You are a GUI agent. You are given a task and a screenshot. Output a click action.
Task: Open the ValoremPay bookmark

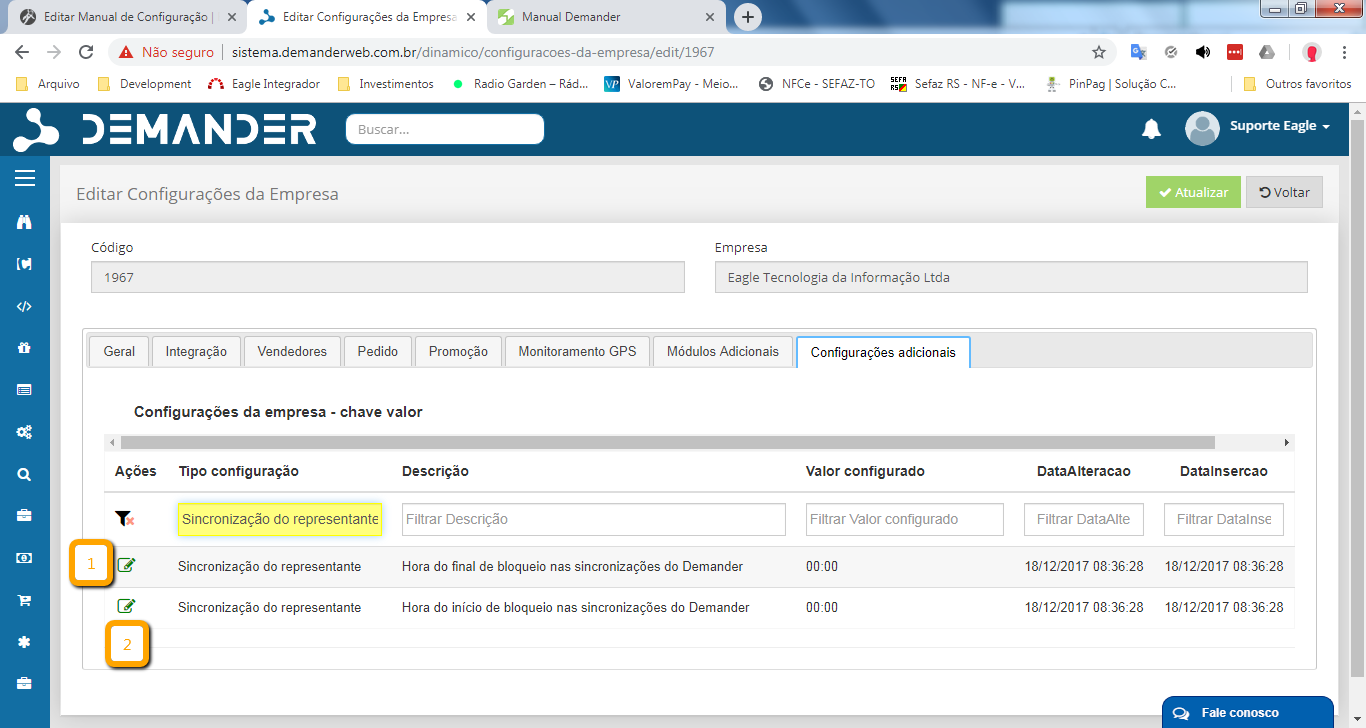(672, 84)
